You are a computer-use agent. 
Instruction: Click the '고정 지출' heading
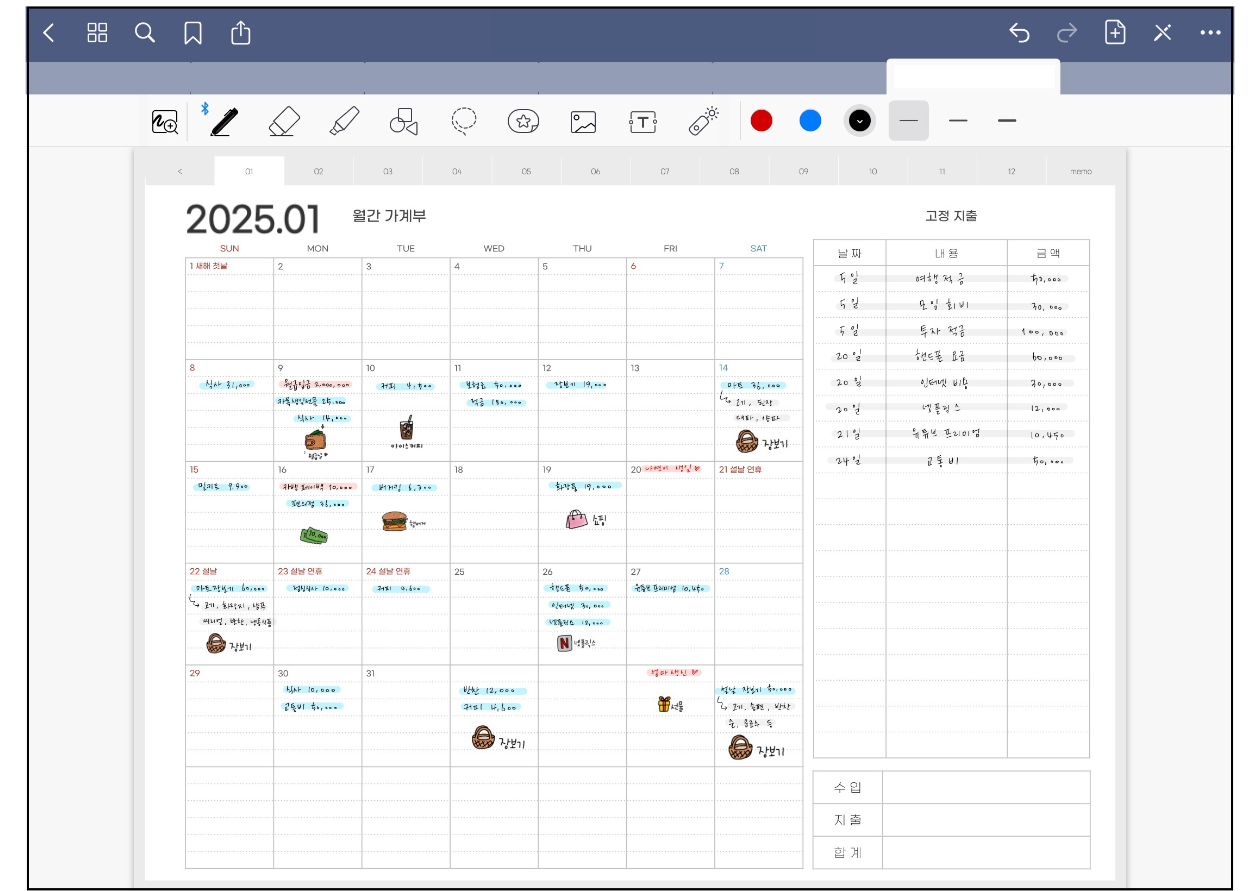coord(951,215)
